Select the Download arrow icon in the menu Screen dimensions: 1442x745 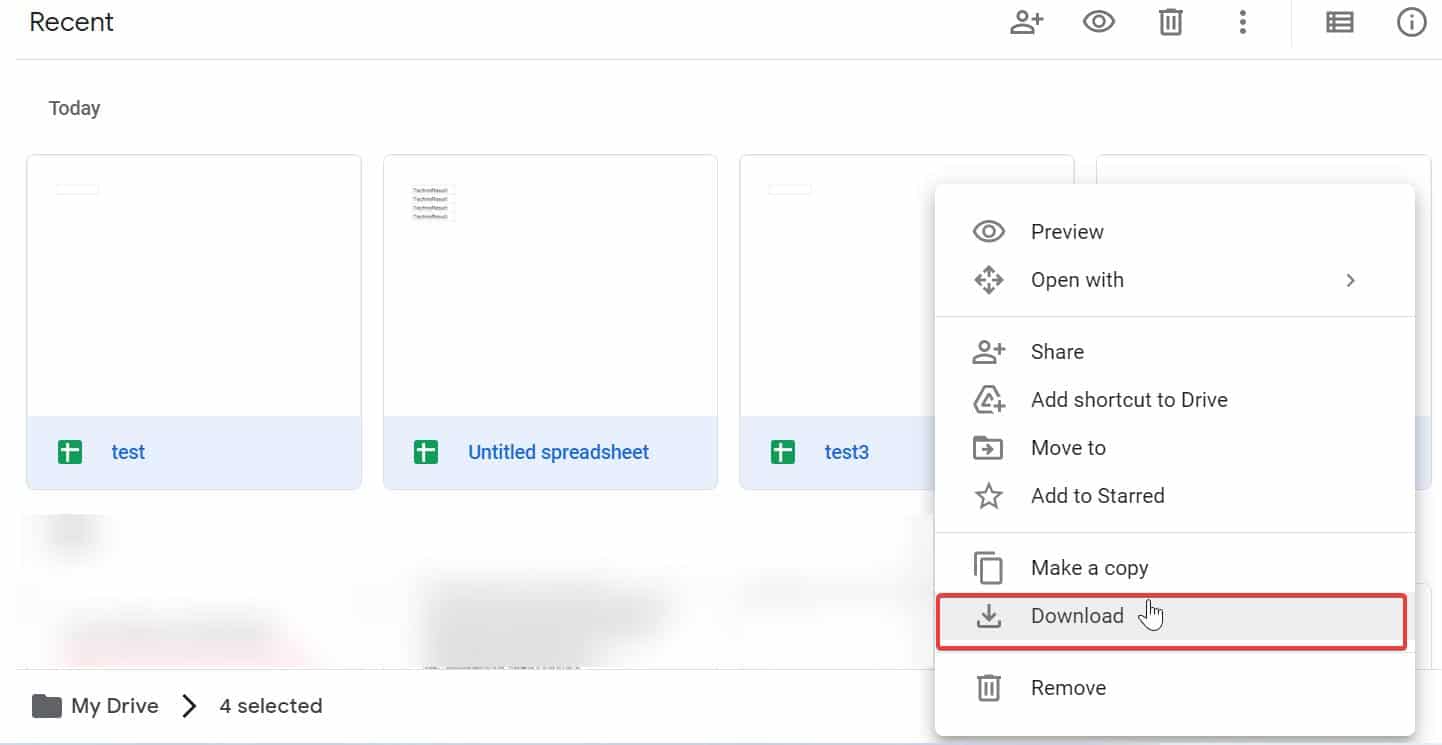click(x=988, y=616)
